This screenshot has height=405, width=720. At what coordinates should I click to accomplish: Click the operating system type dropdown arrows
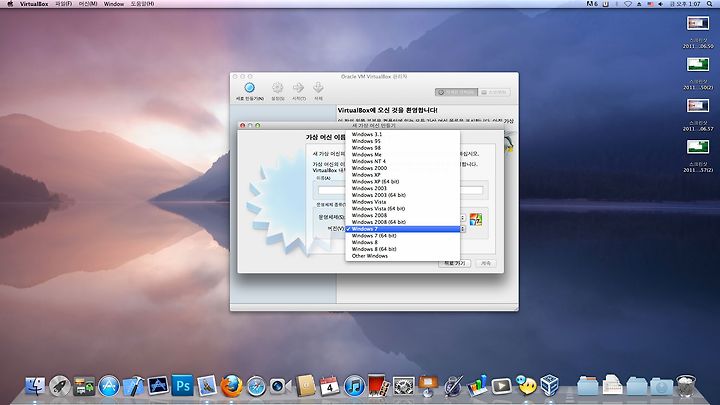(463, 218)
